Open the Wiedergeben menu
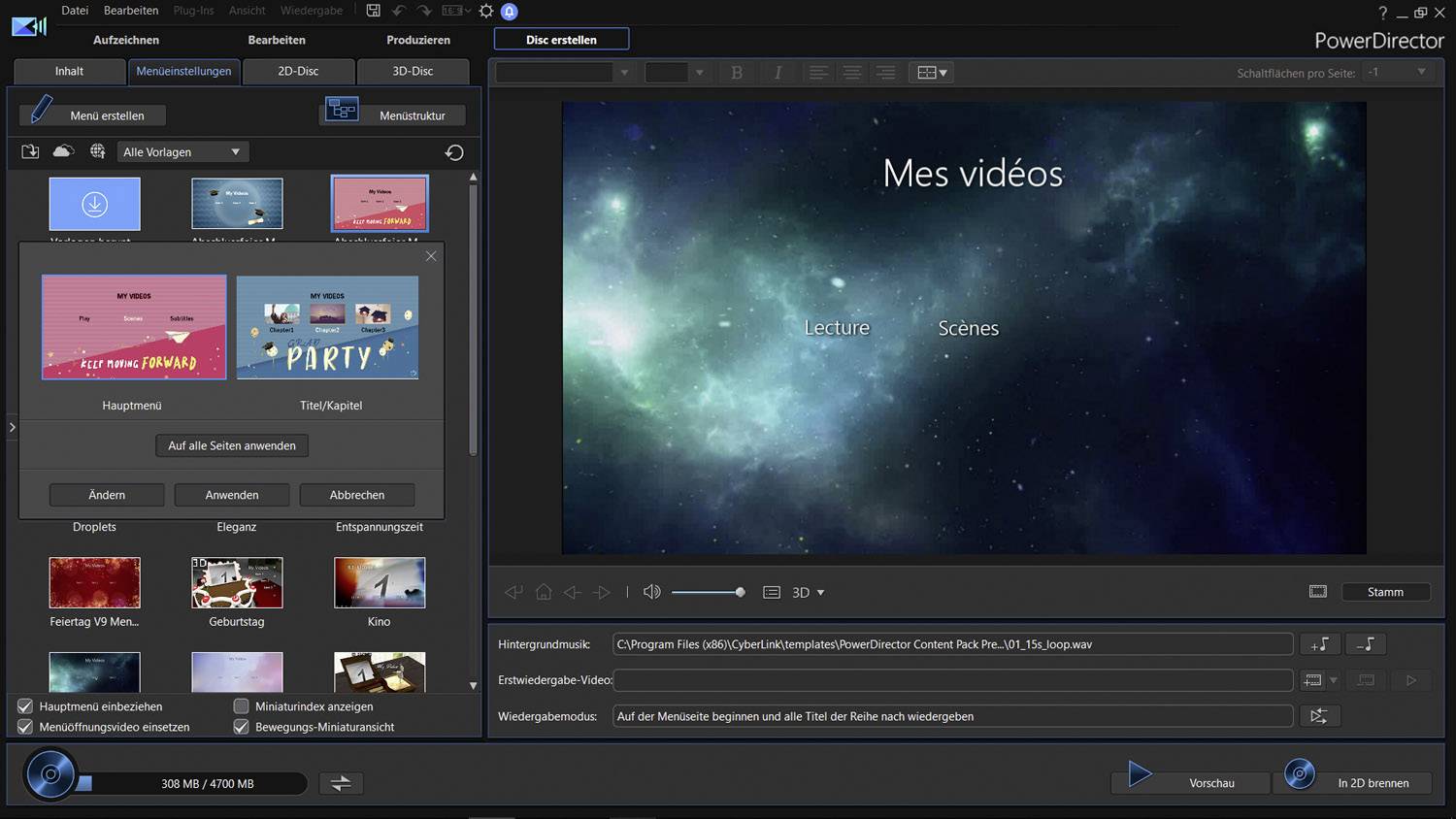 [311, 11]
